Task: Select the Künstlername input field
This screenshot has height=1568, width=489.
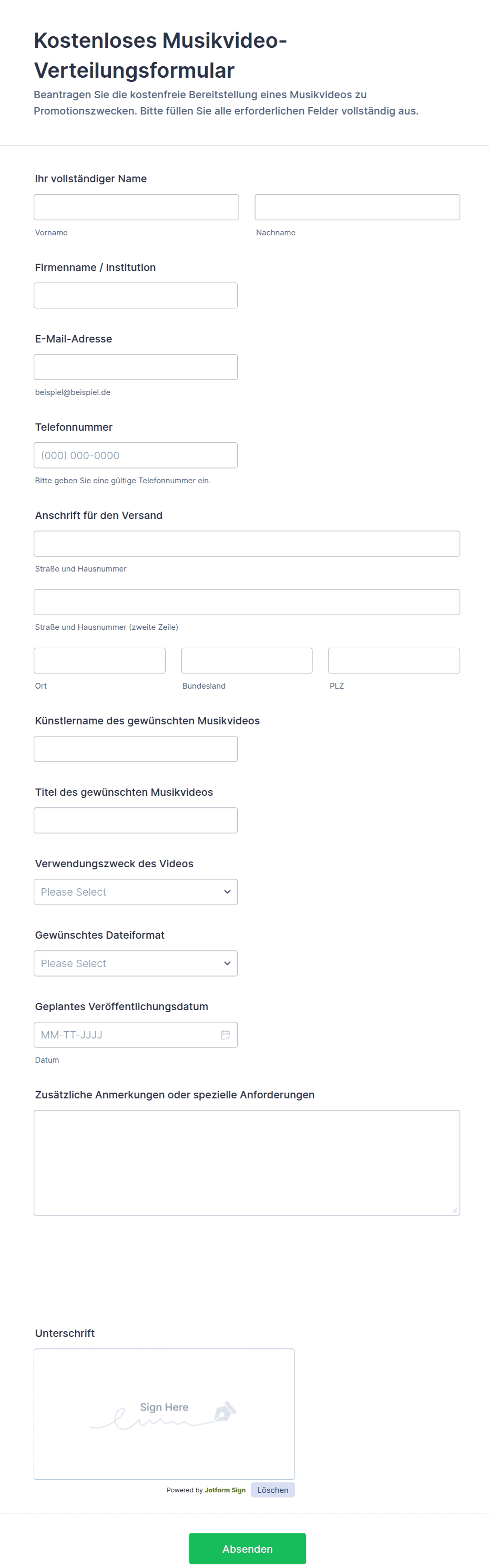Action: (136, 749)
